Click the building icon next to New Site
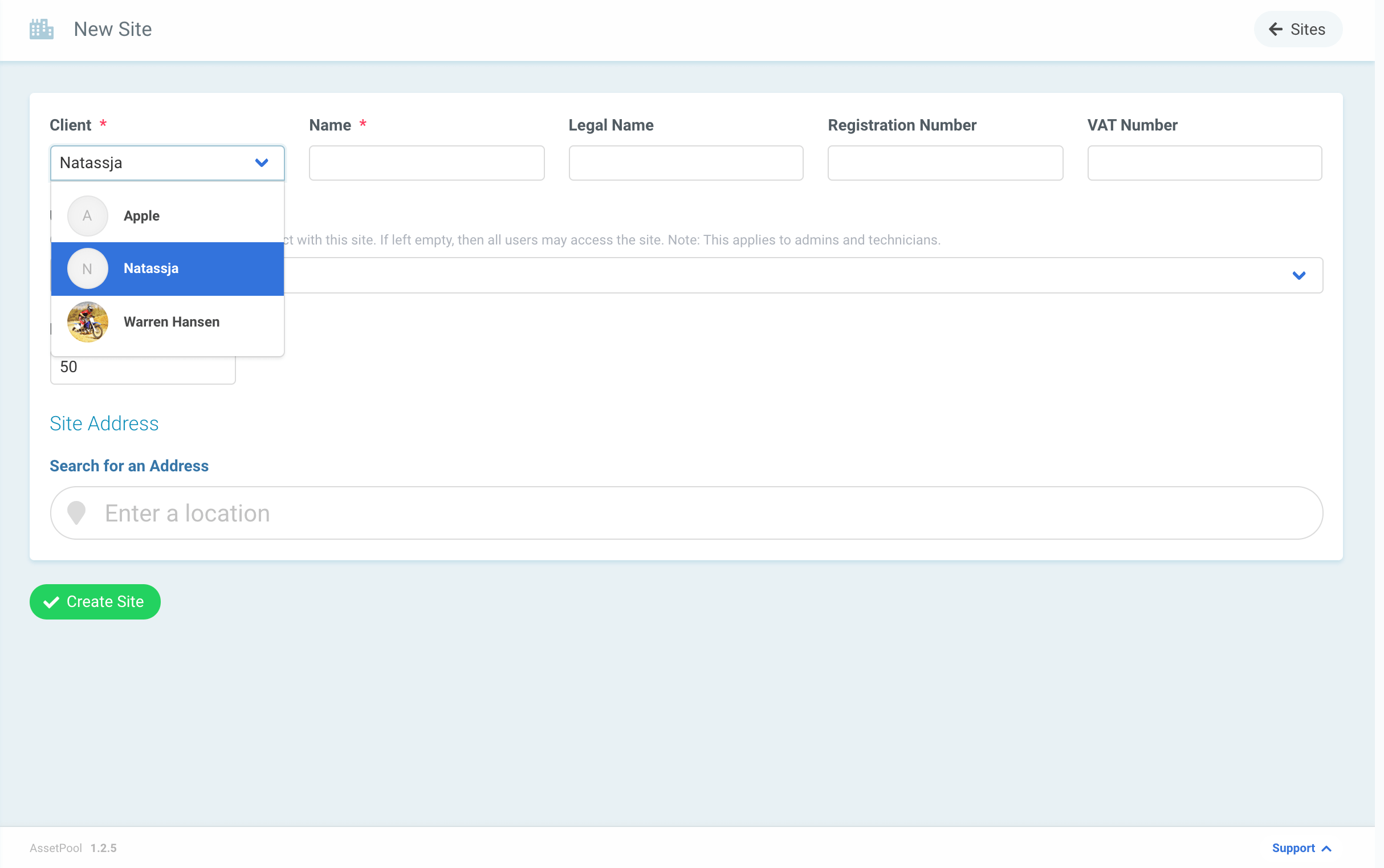This screenshot has height=868, width=1384. [x=41, y=28]
